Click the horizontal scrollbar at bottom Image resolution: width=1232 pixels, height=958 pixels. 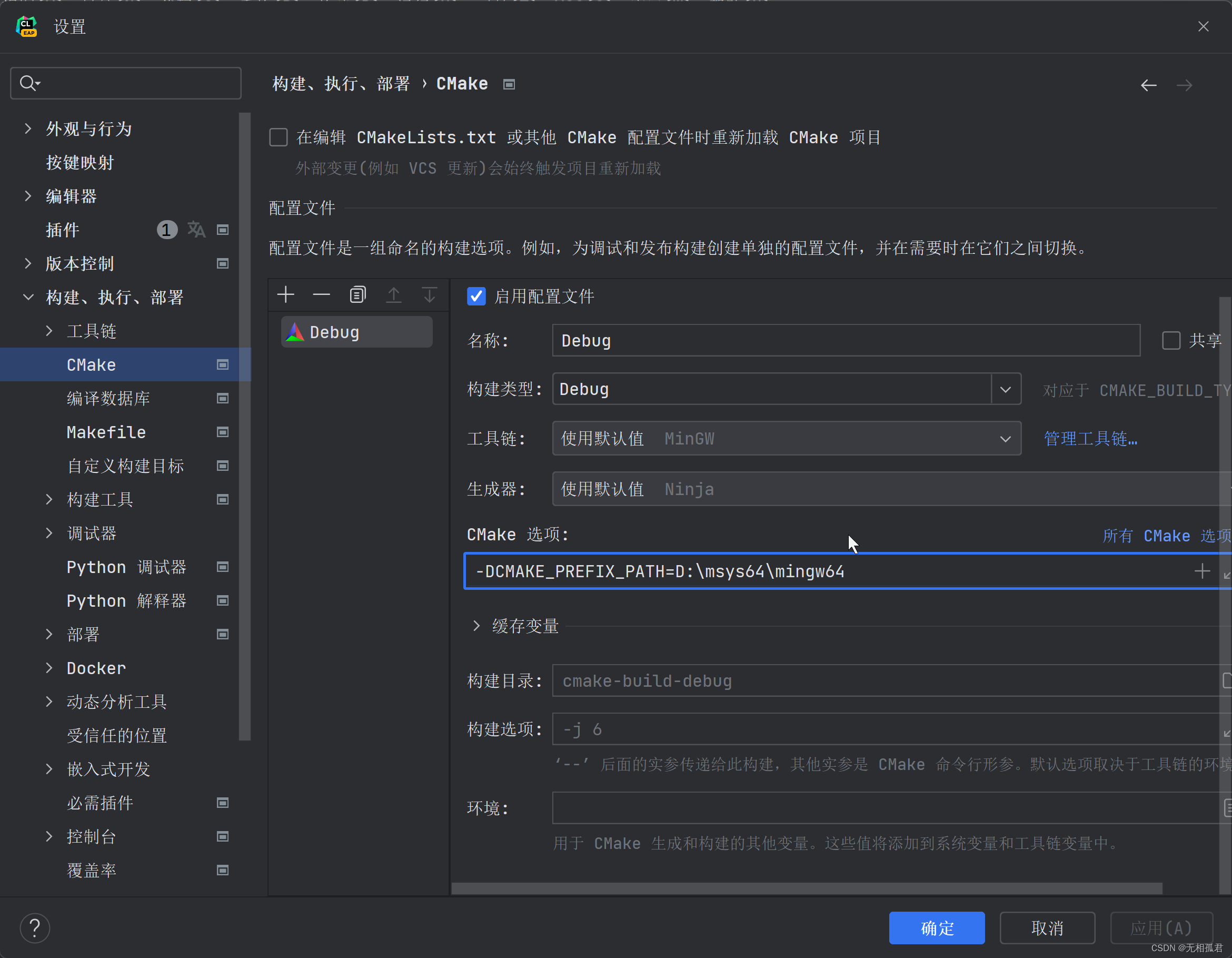click(807, 888)
